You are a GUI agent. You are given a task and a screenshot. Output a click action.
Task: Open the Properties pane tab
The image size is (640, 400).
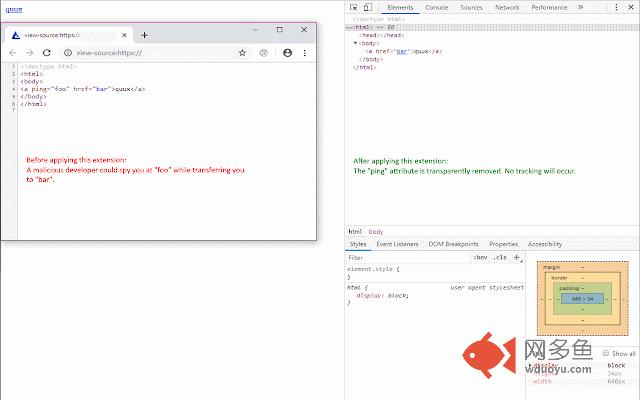click(x=503, y=244)
